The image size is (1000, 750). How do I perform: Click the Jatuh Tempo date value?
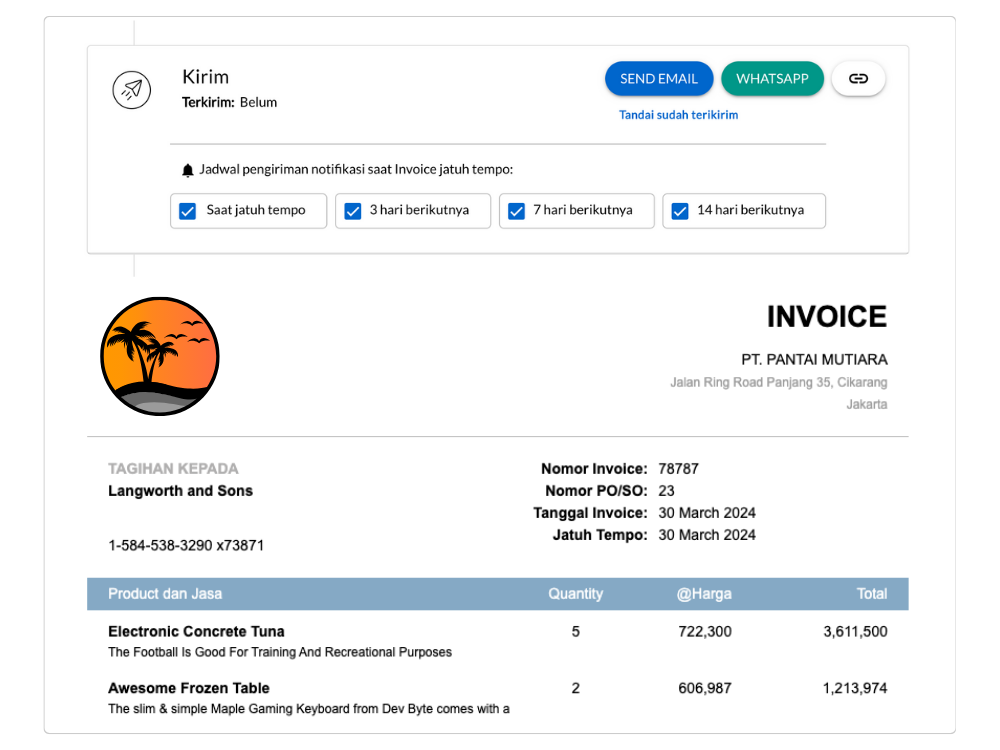click(706, 535)
